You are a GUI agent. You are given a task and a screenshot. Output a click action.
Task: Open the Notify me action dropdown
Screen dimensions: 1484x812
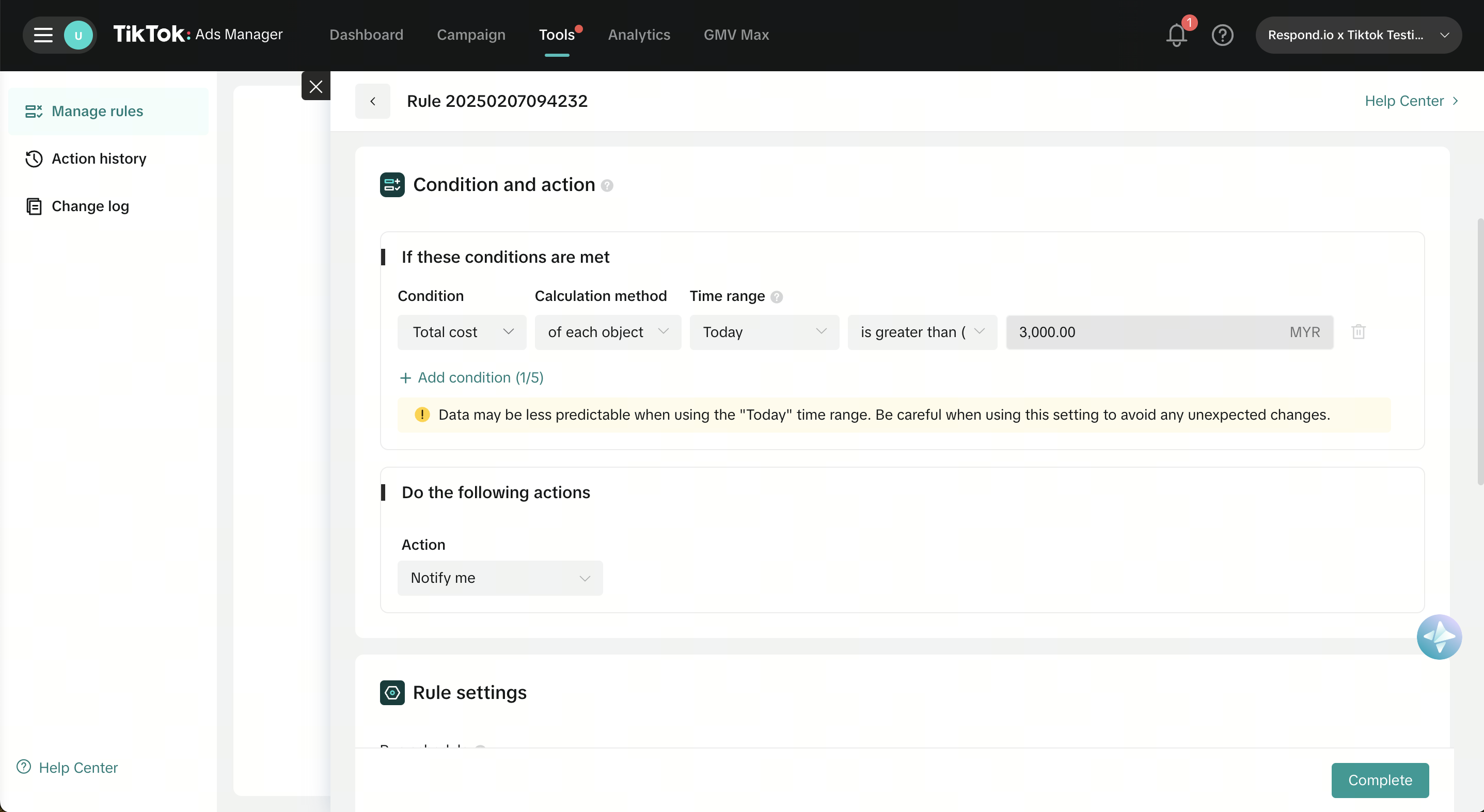point(499,578)
